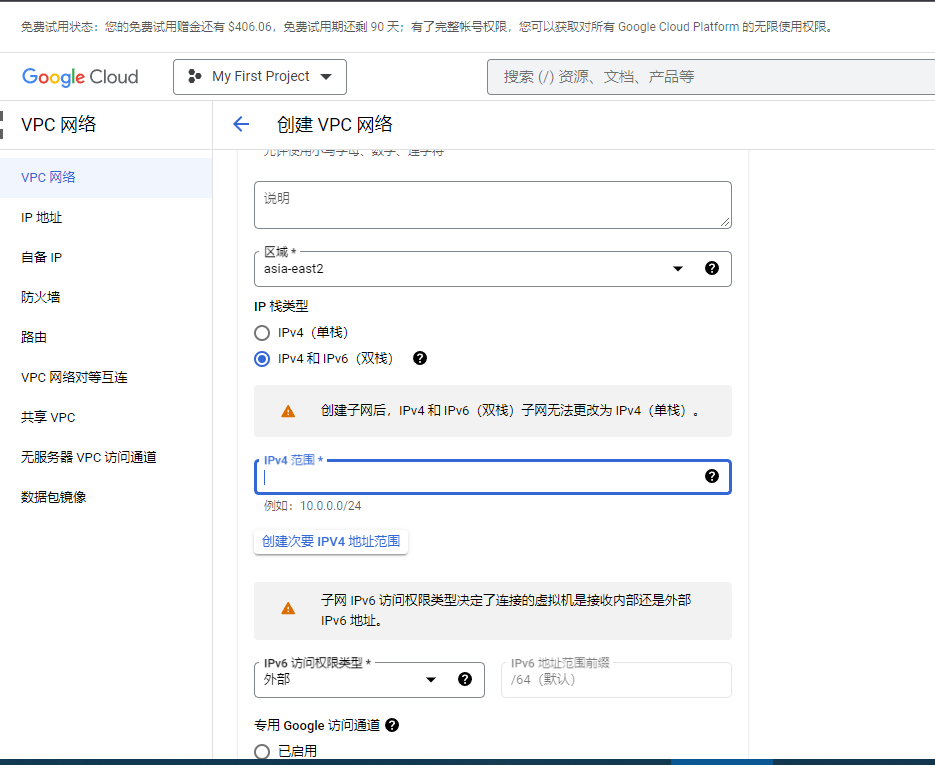Enable 已启用 for private Google access
The width and height of the screenshot is (935, 765).
[262, 751]
